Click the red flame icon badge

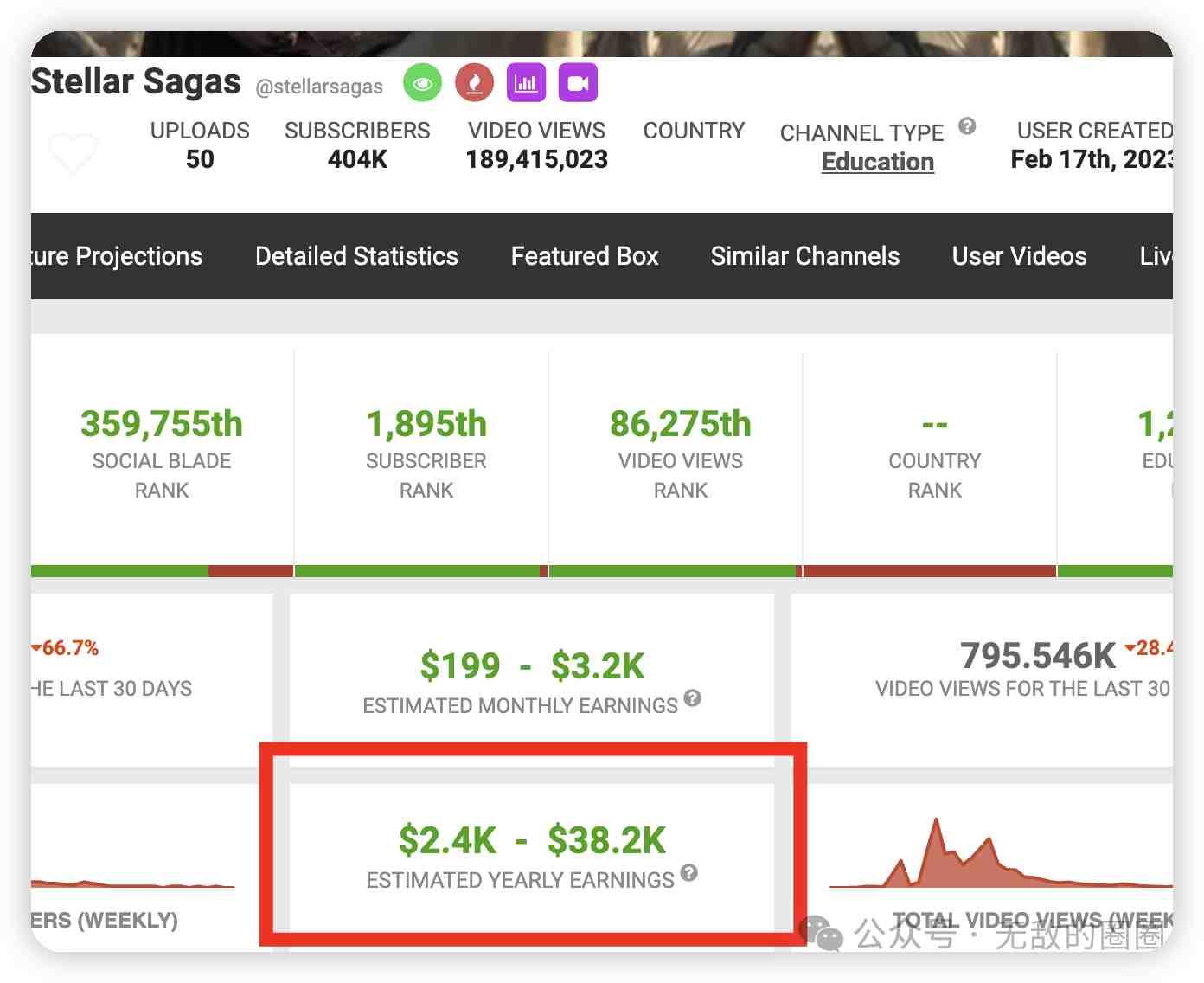[474, 84]
